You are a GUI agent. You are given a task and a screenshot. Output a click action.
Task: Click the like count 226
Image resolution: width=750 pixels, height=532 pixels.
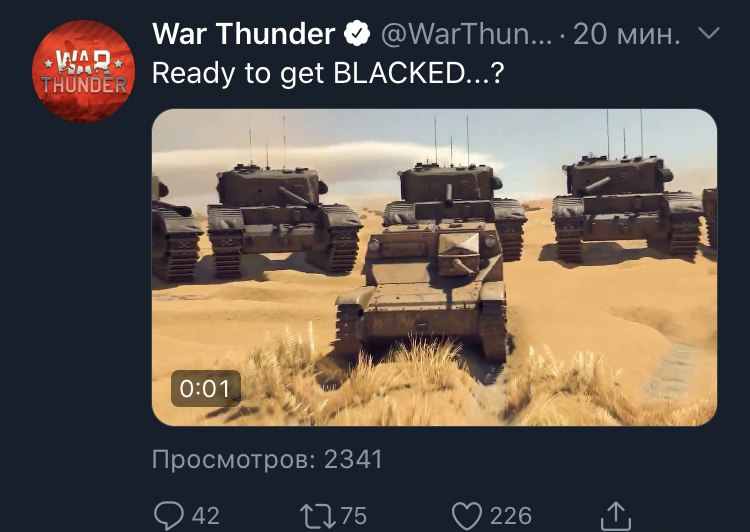(x=511, y=516)
